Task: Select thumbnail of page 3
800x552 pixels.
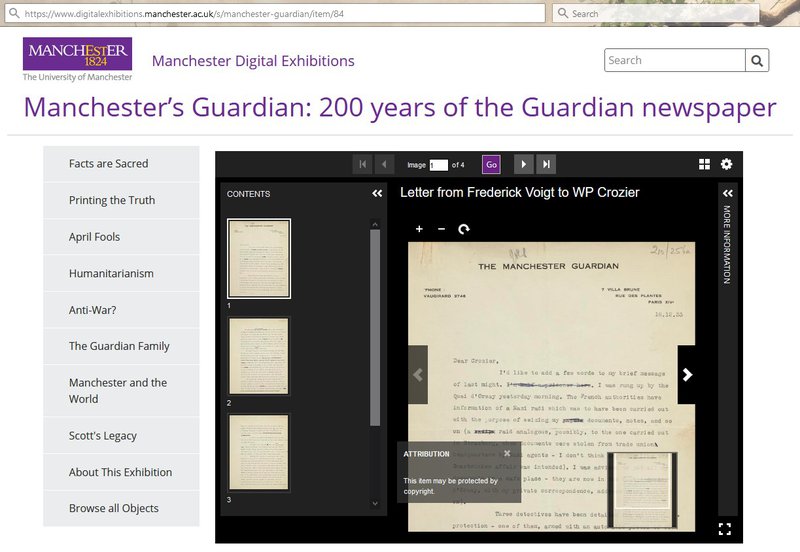Action: point(259,453)
